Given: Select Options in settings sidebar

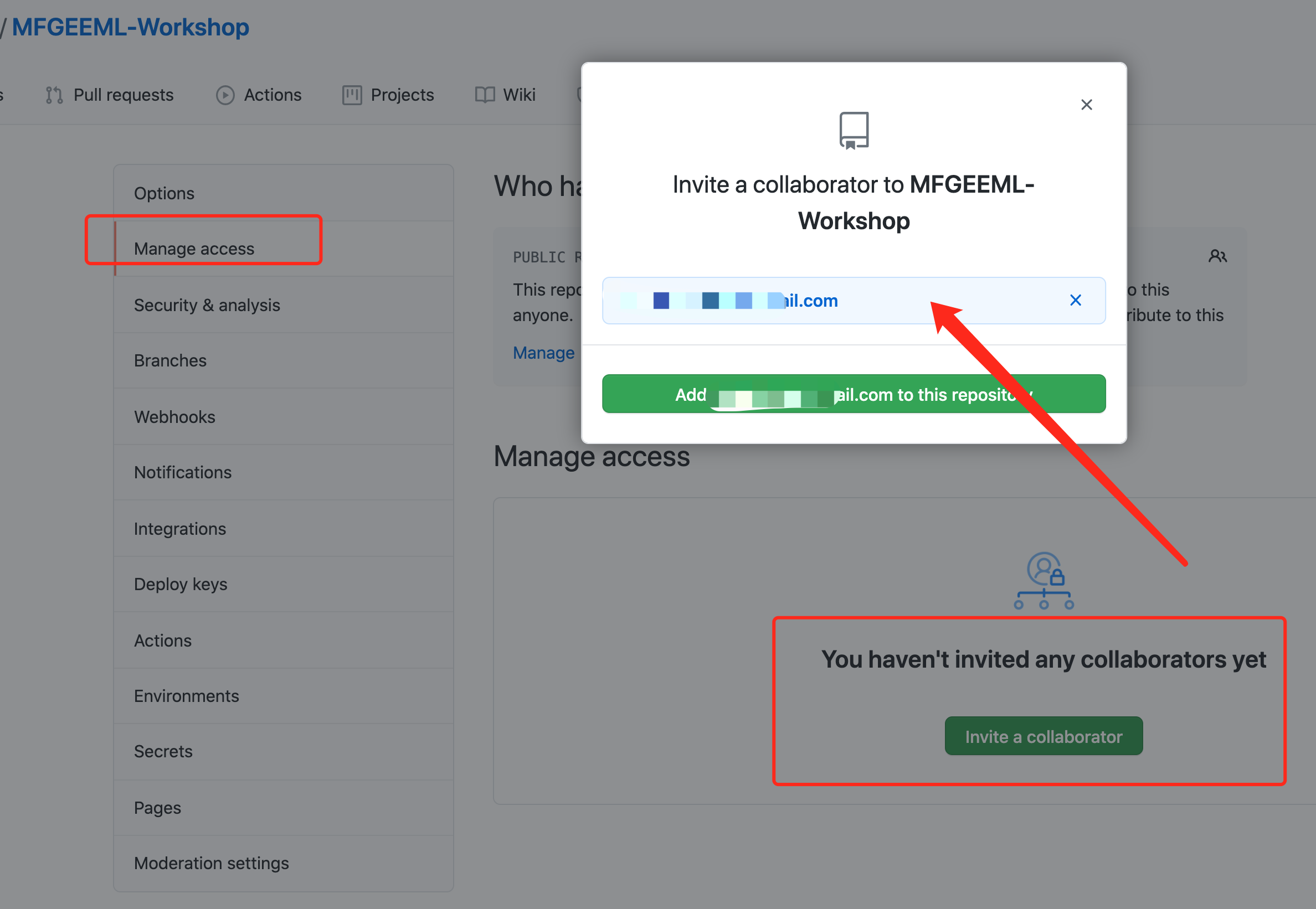Looking at the screenshot, I should tap(284, 193).
